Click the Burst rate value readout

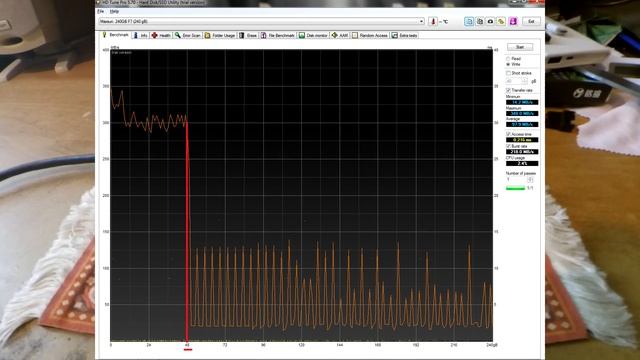coord(522,152)
